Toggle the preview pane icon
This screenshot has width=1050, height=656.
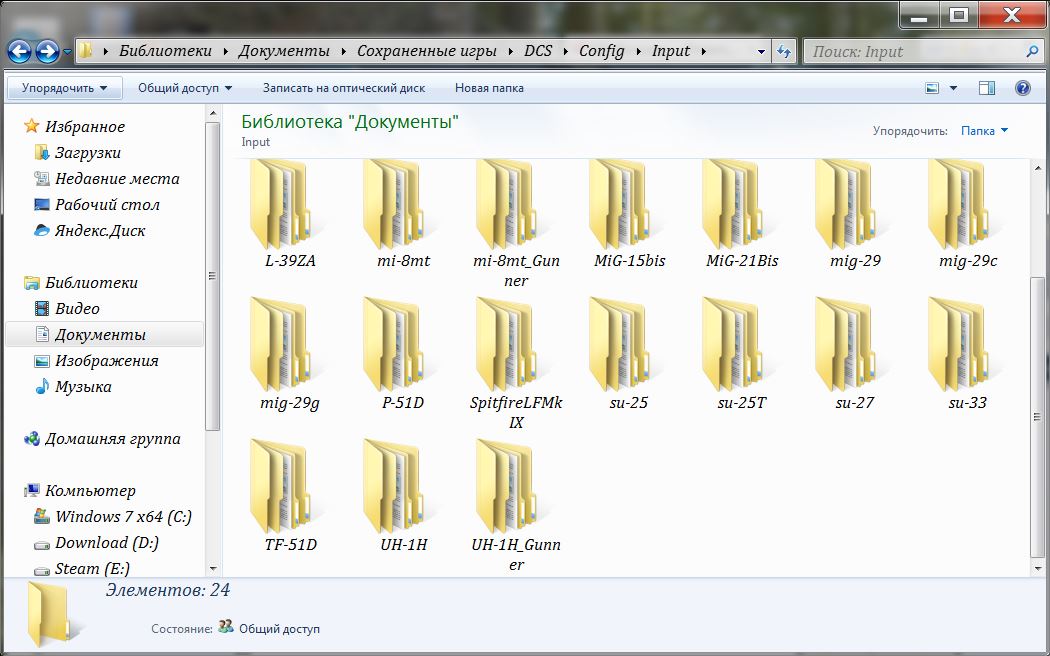(986, 88)
